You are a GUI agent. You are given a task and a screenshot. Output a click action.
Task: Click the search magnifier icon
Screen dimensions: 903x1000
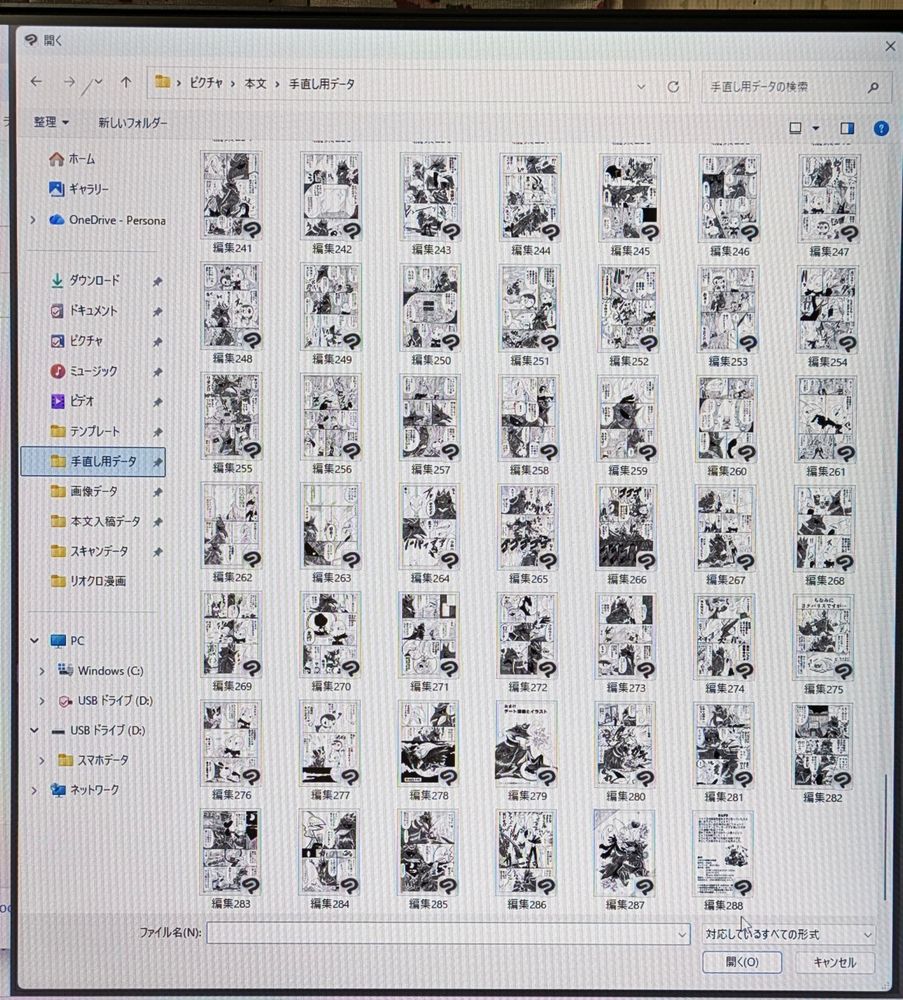[x=873, y=88]
